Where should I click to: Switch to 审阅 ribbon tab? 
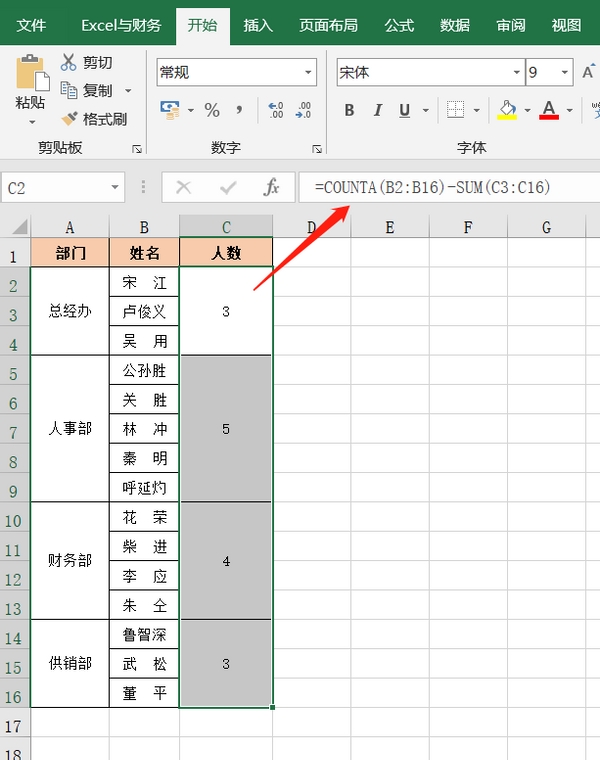[511, 25]
